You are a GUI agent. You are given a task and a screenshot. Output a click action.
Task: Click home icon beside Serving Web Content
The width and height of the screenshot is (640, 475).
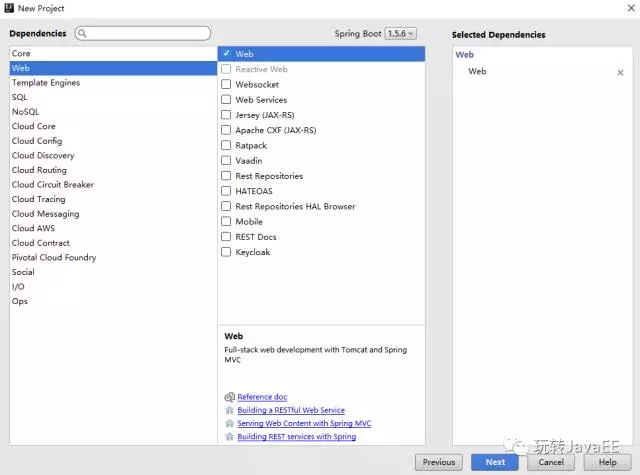[x=229, y=423]
